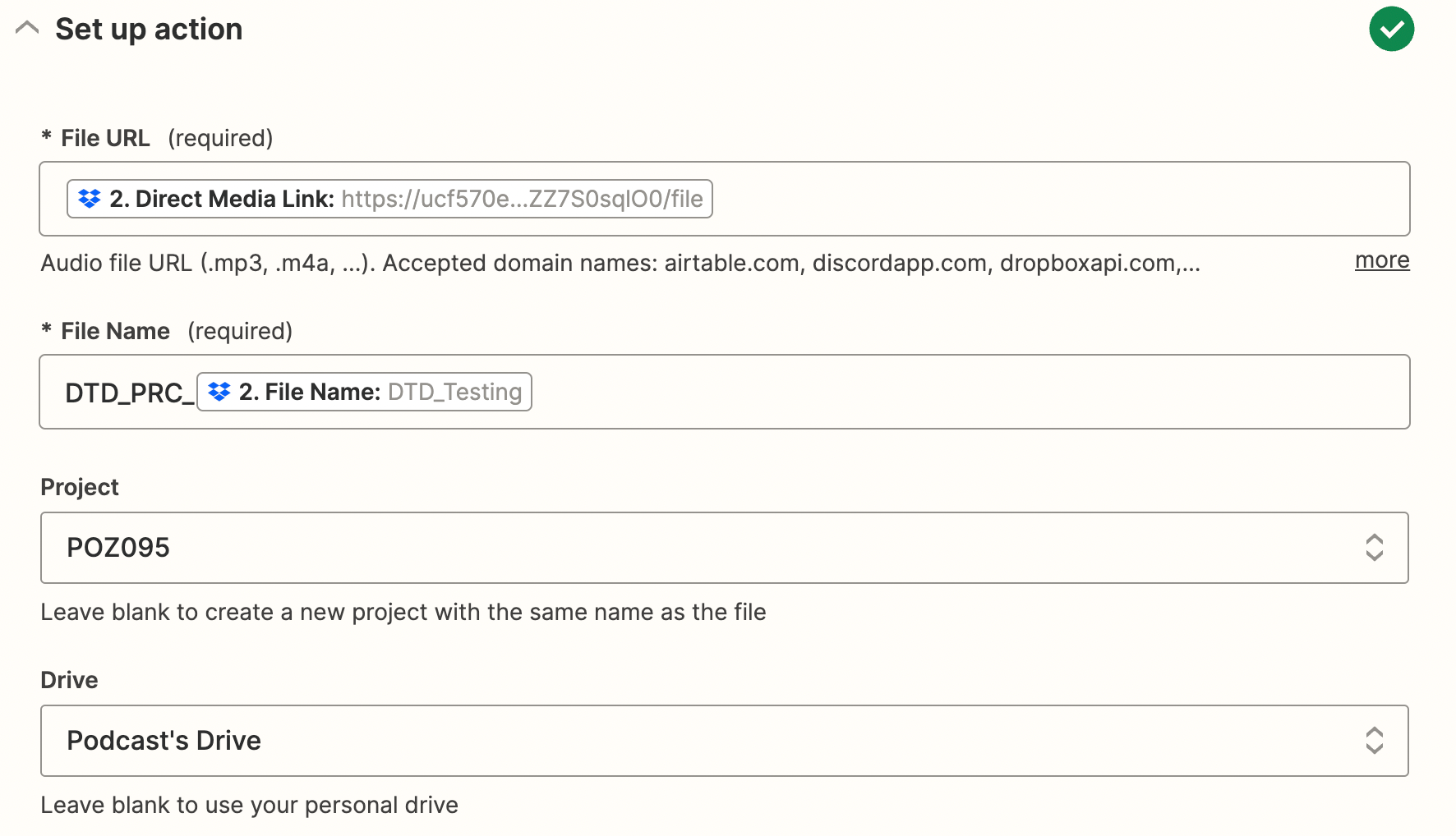Click the Dropbox icon in Direct Media Link pill

(x=90, y=199)
